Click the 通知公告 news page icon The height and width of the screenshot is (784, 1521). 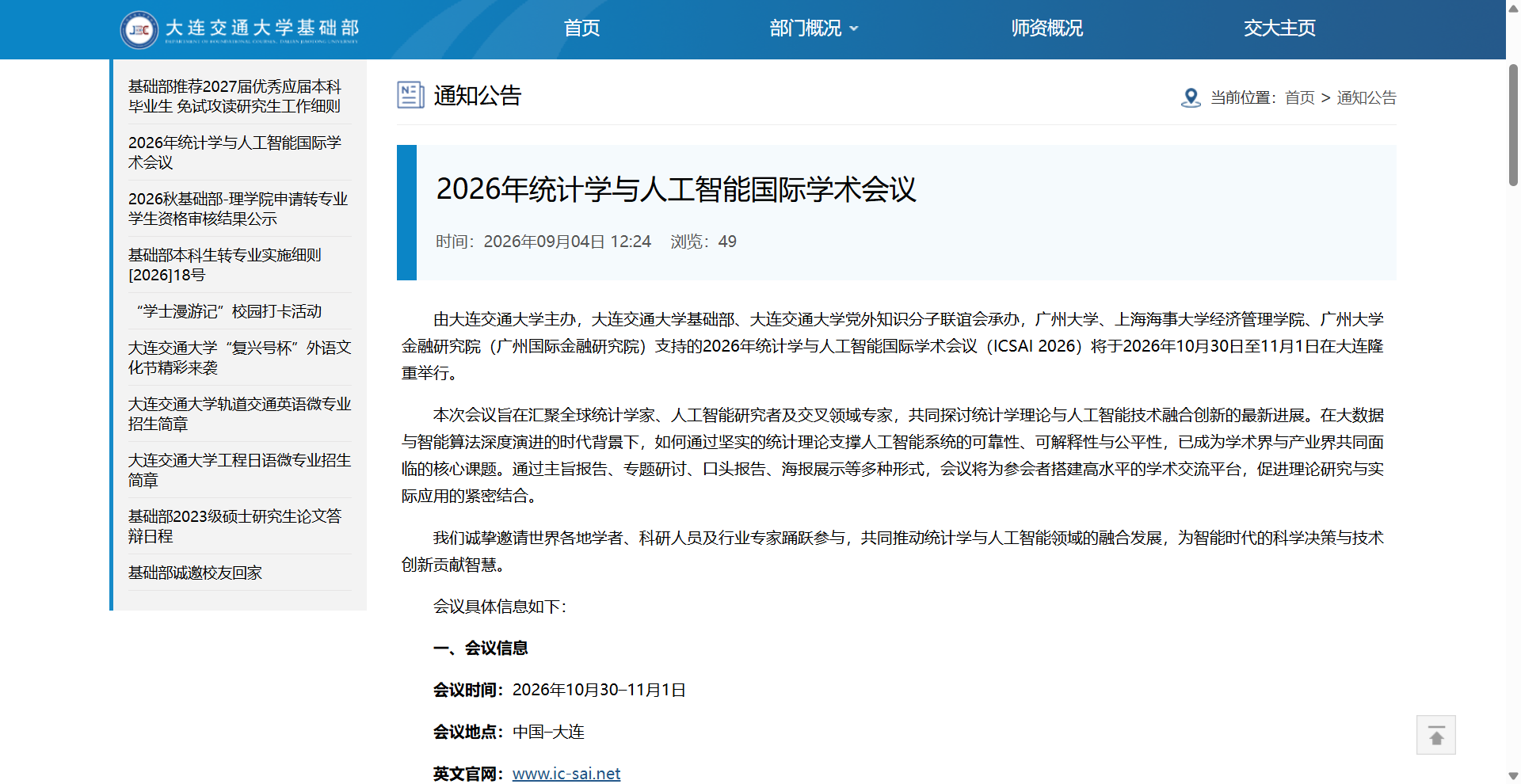point(410,95)
